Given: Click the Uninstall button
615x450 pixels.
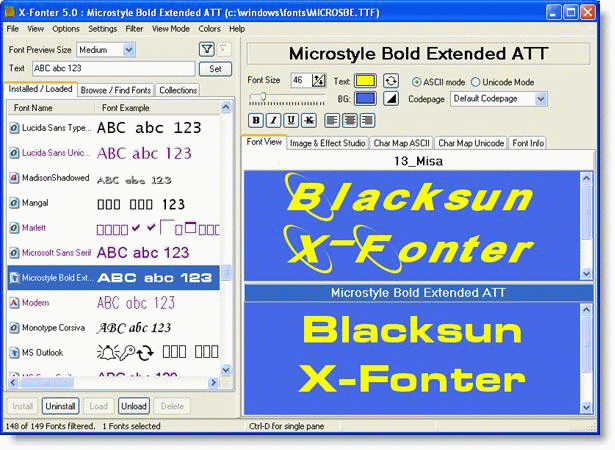Looking at the screenshot, I should click(x=60, y=406).
